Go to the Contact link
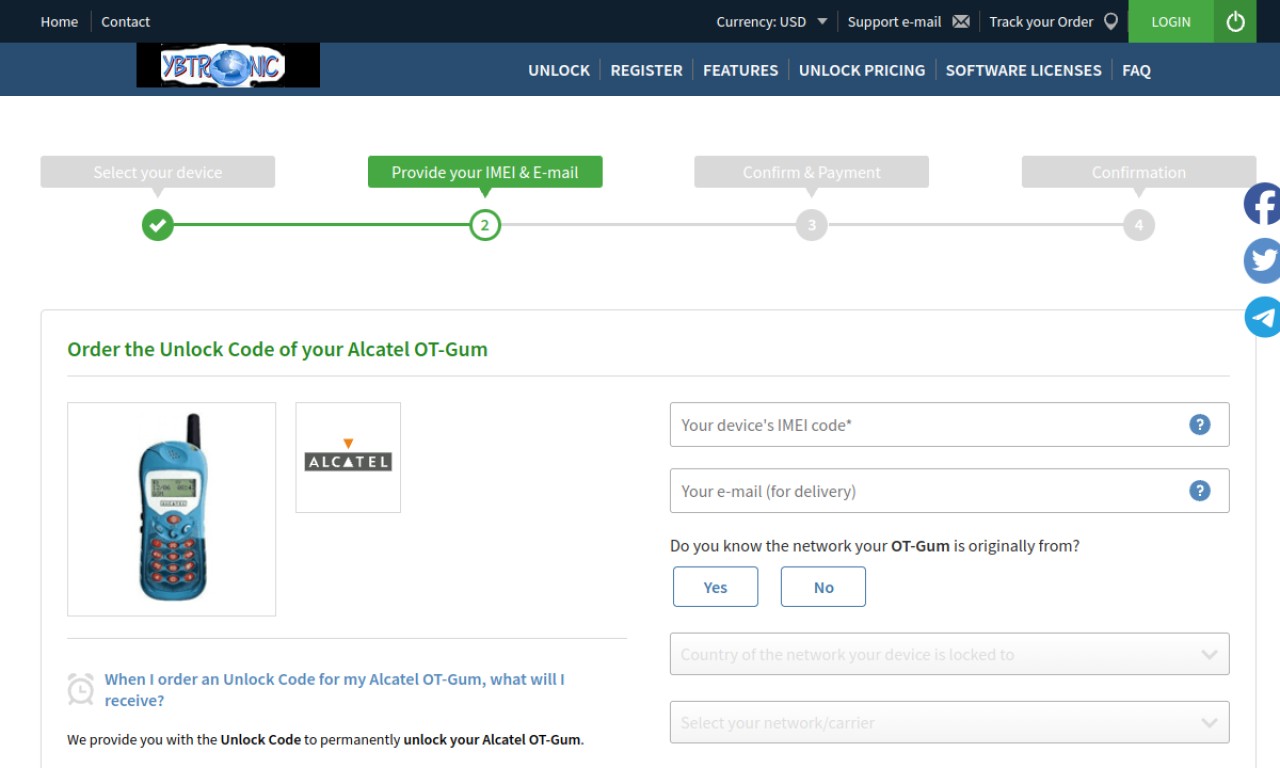 tap(125, 22)
